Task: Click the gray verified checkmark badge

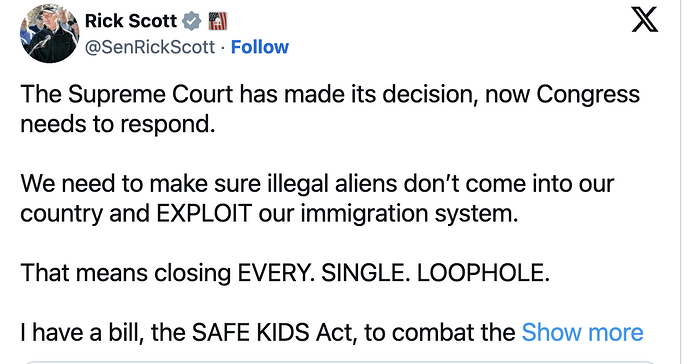Action: [x=192, y=21]
